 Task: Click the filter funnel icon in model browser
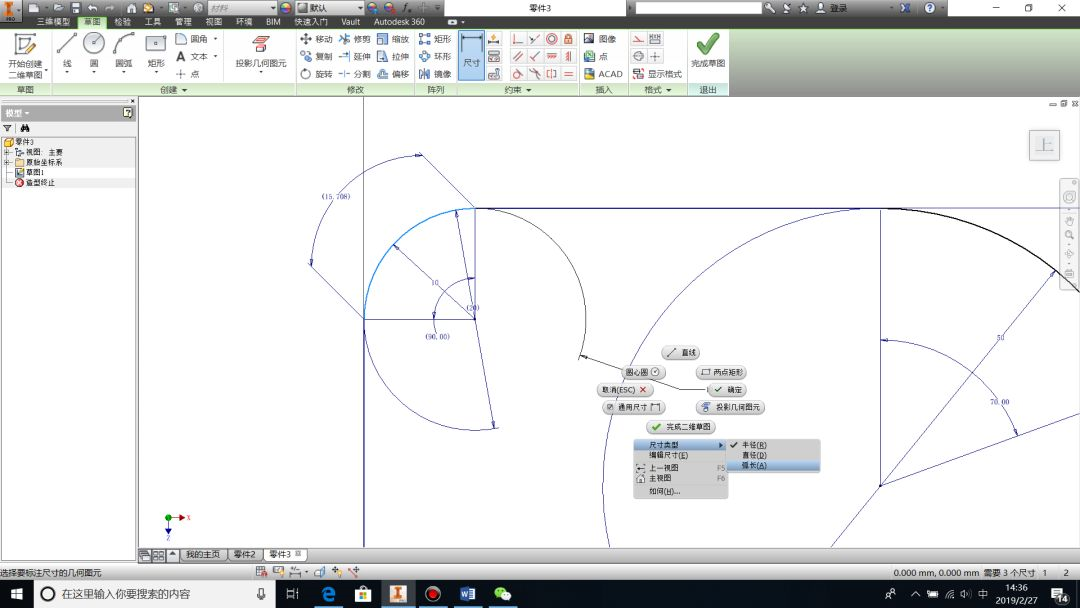(x=7, y=128)
